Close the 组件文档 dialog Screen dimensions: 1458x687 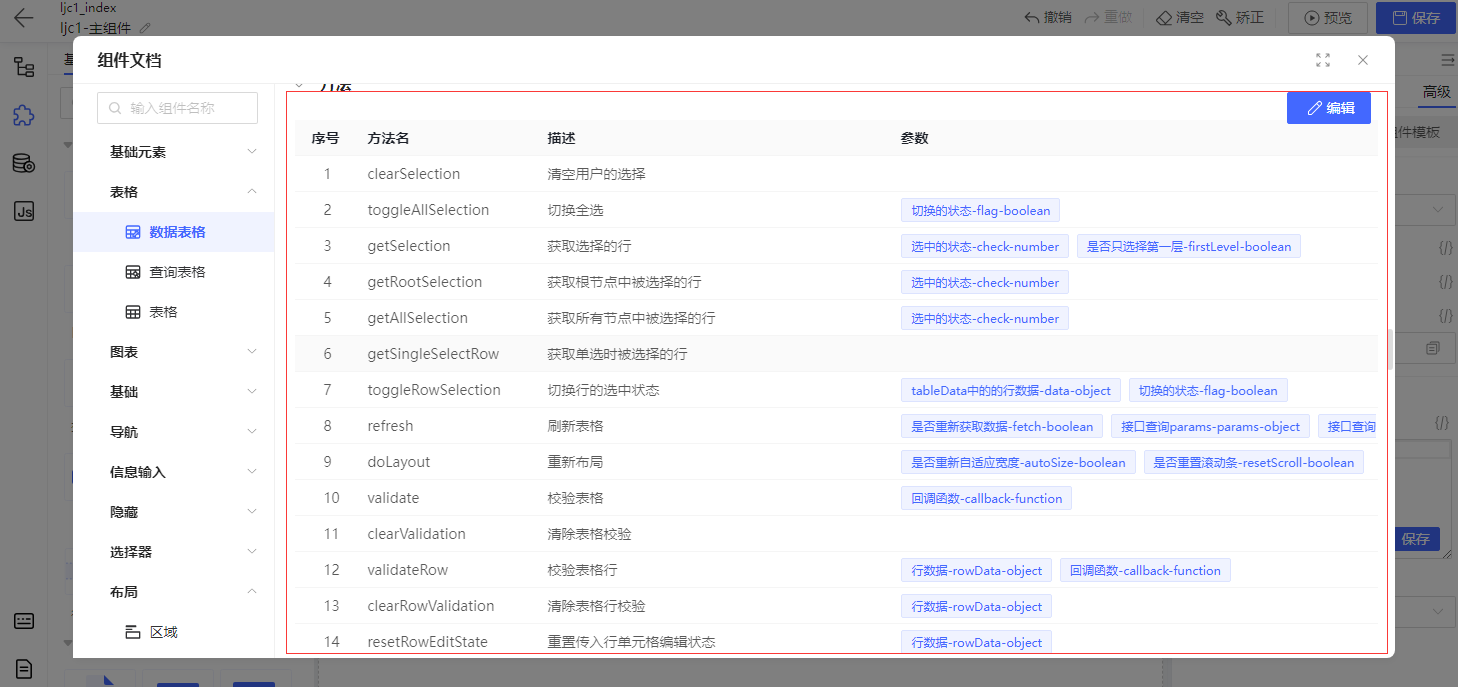click(1363, 60)
